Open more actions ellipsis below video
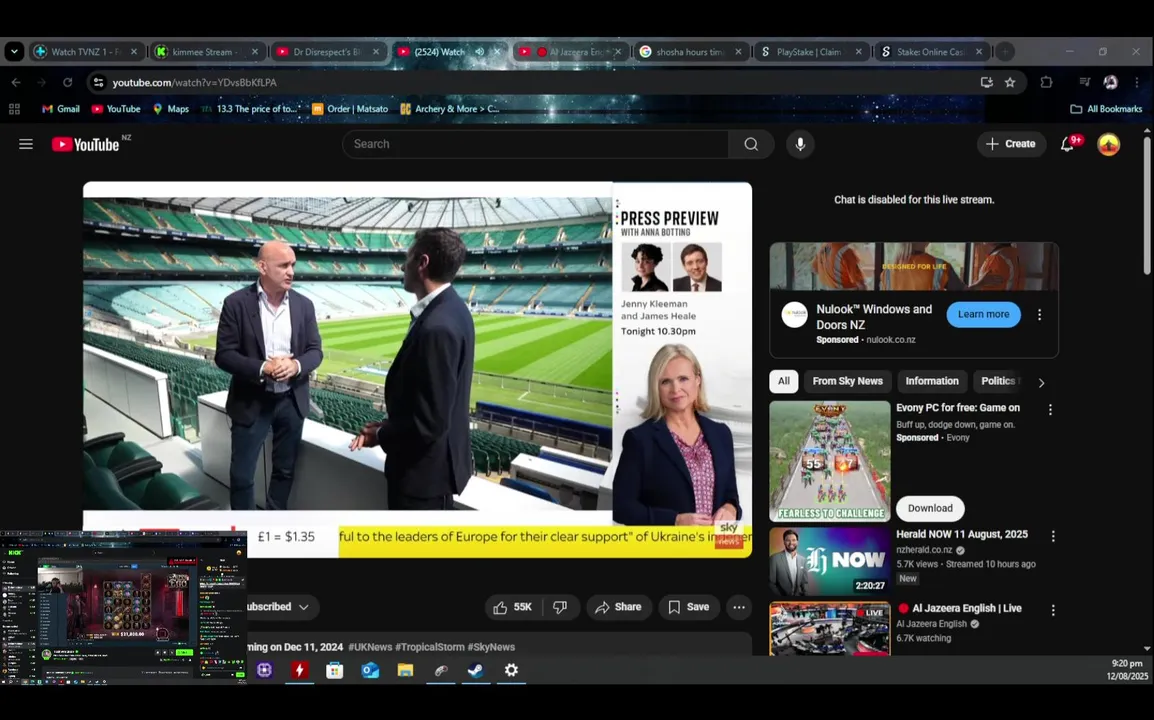Screen dimensions: 1154x720 coord(739,607)
